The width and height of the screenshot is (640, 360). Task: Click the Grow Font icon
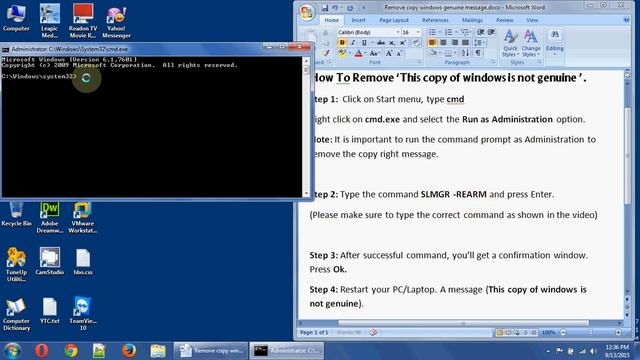pos(389,53)
